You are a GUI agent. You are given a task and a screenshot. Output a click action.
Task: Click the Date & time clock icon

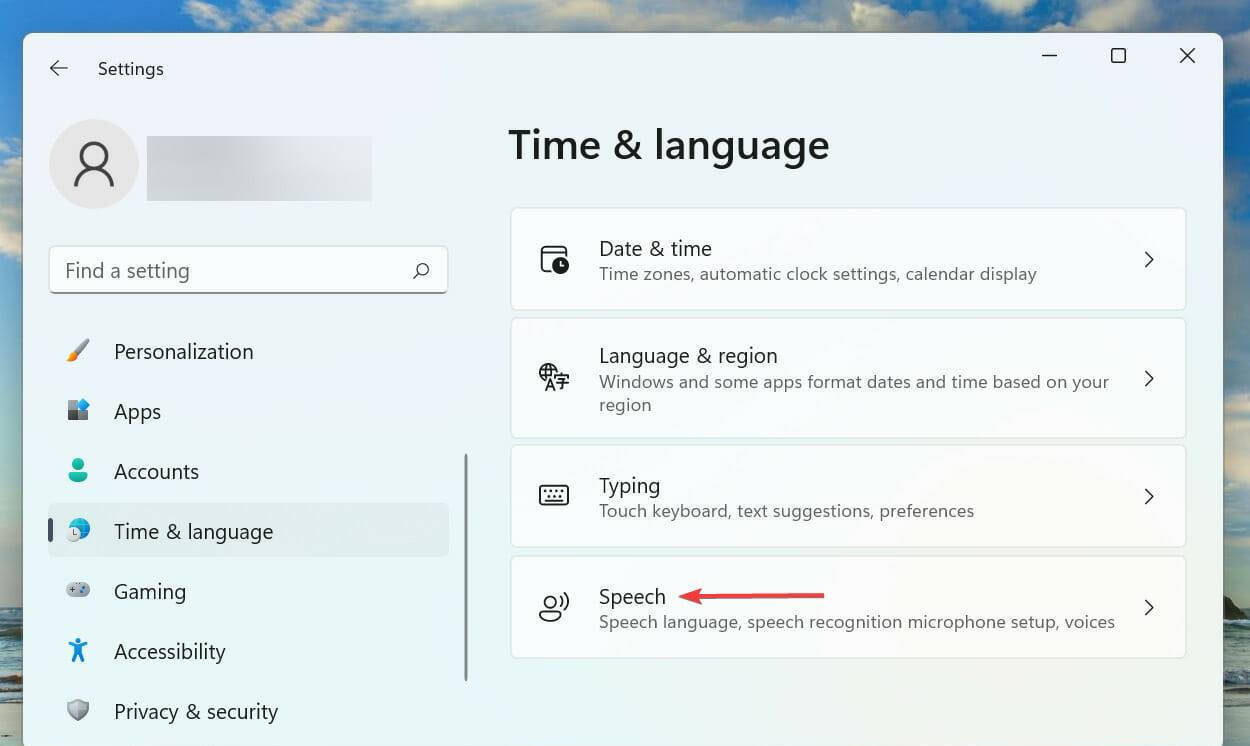click(554, 259)
